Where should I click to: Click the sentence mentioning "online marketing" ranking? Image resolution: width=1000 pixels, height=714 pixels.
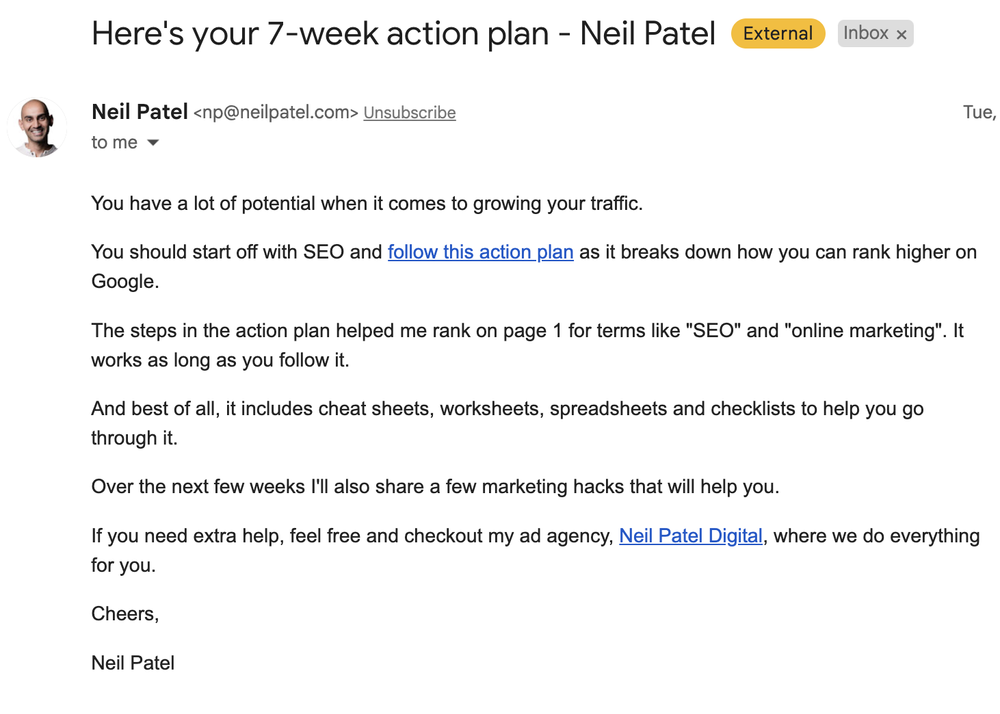[527, 331]
